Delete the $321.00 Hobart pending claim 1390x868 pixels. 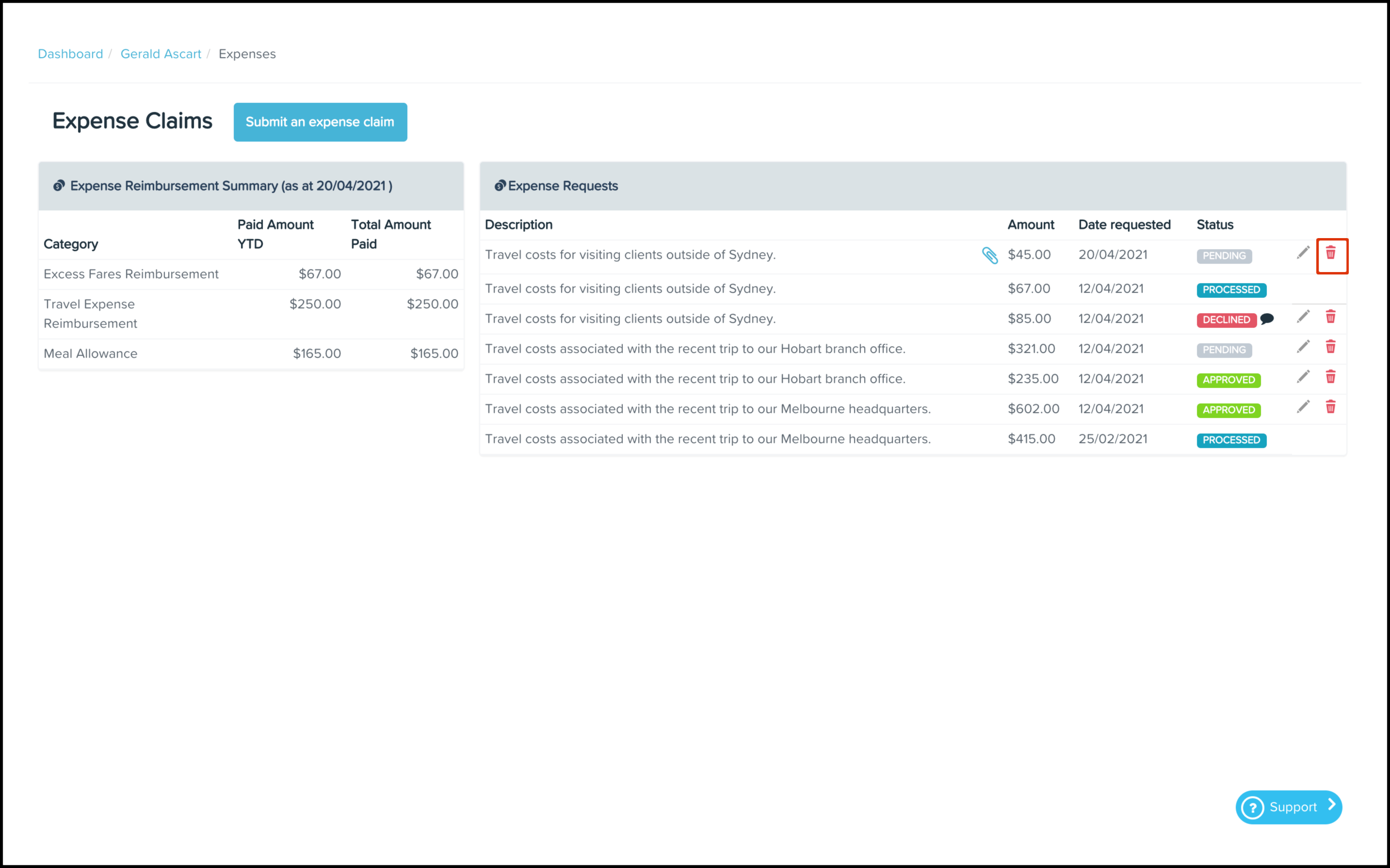tap(1330, 347)
